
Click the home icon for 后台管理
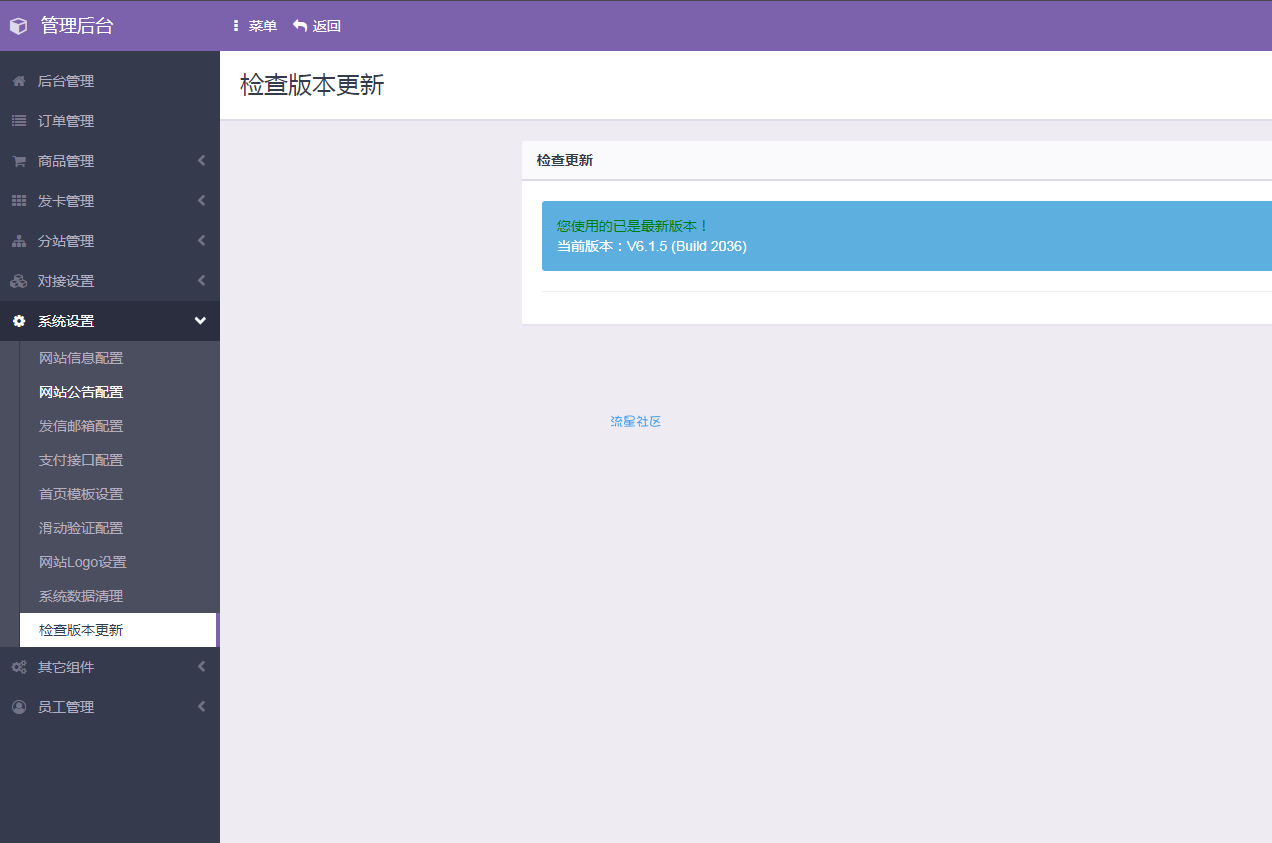[19, 81]
